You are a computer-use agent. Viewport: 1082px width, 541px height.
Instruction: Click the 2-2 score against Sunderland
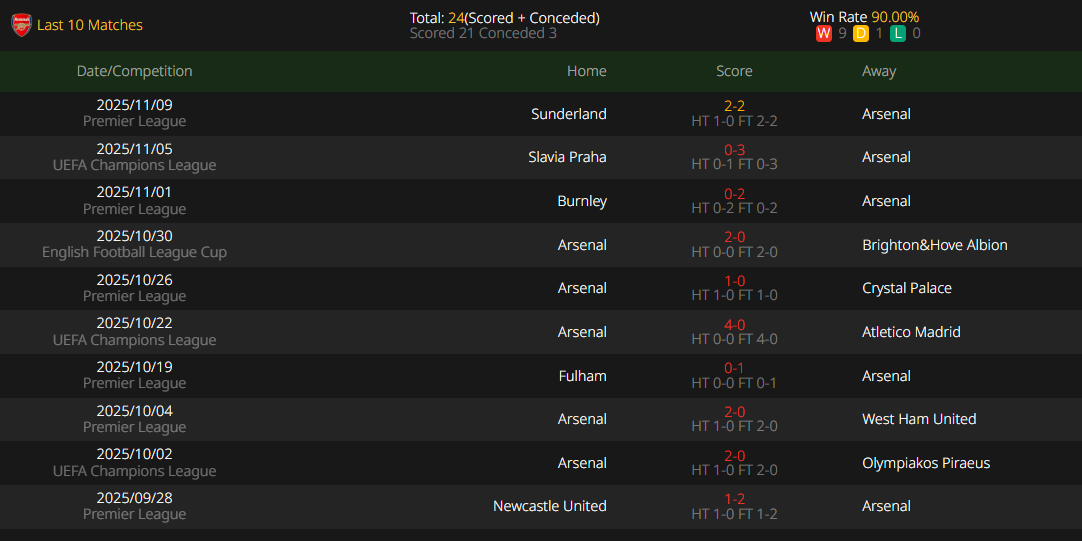[x=734, y=106]
